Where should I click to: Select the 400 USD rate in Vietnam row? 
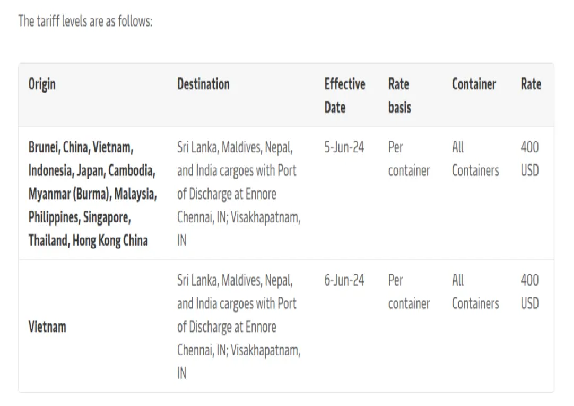point(530,292)
